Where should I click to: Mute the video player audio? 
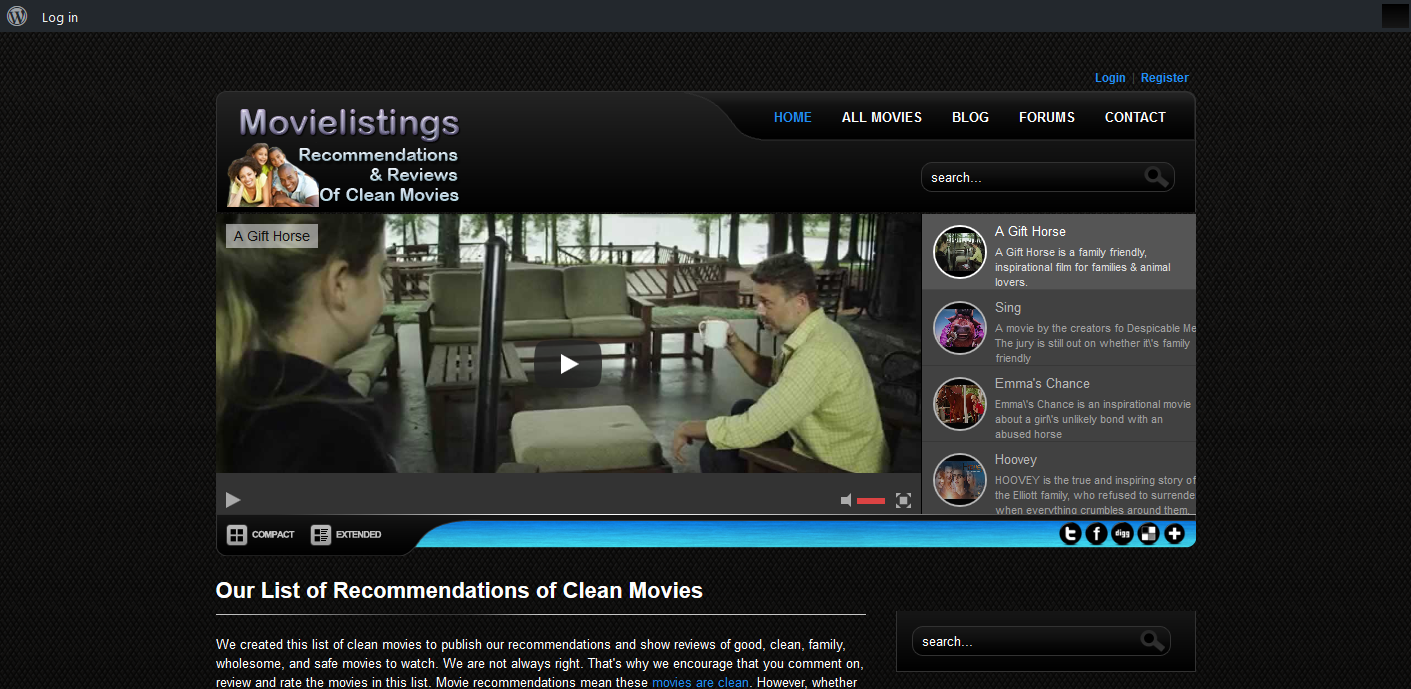coord(845,500)
